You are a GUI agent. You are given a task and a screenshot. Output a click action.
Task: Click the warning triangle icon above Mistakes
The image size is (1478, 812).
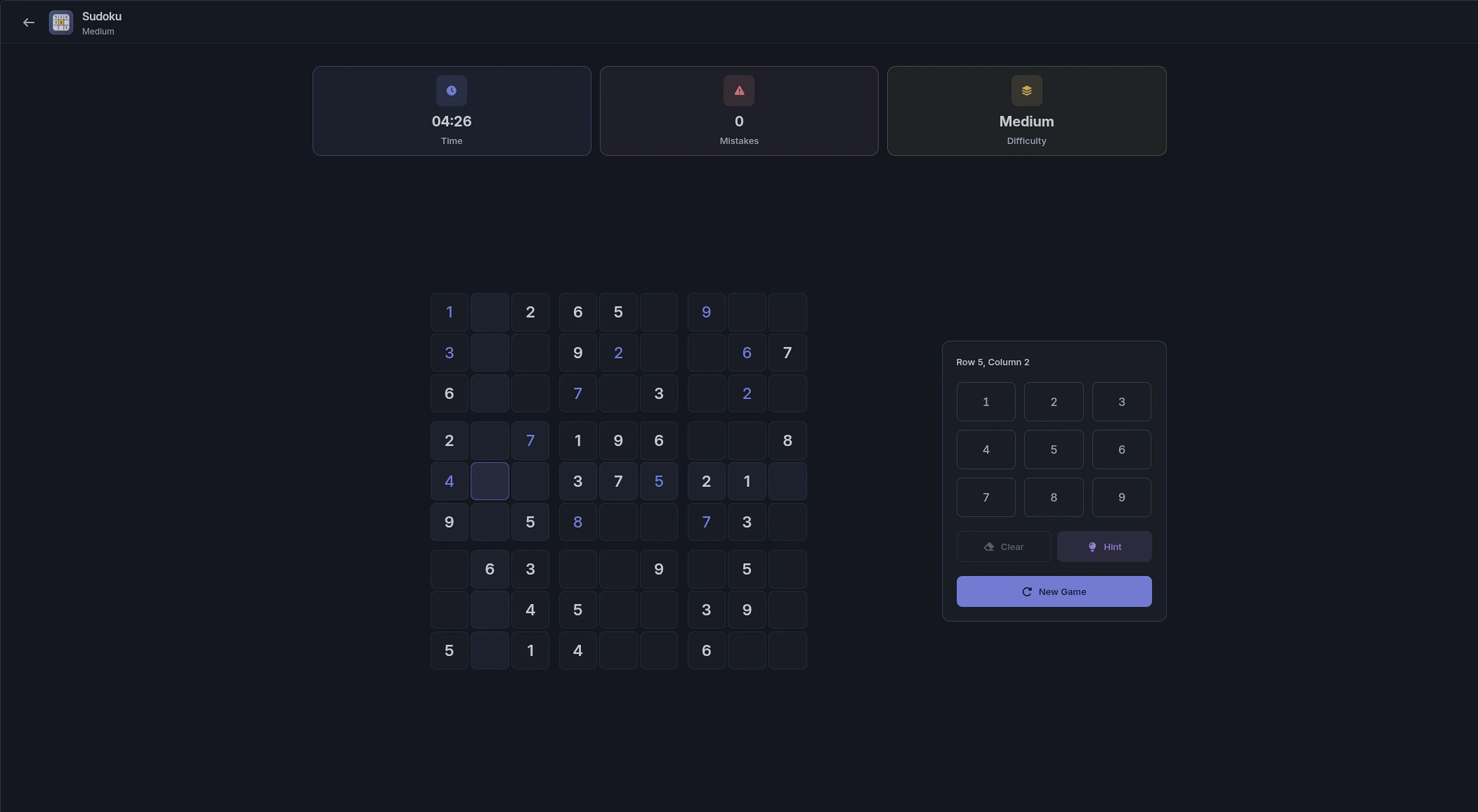point(739,91)
